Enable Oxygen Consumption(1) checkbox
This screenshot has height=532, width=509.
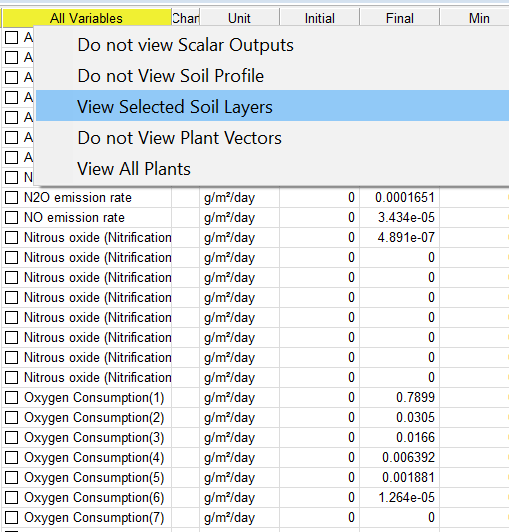[x=12, y=397]
